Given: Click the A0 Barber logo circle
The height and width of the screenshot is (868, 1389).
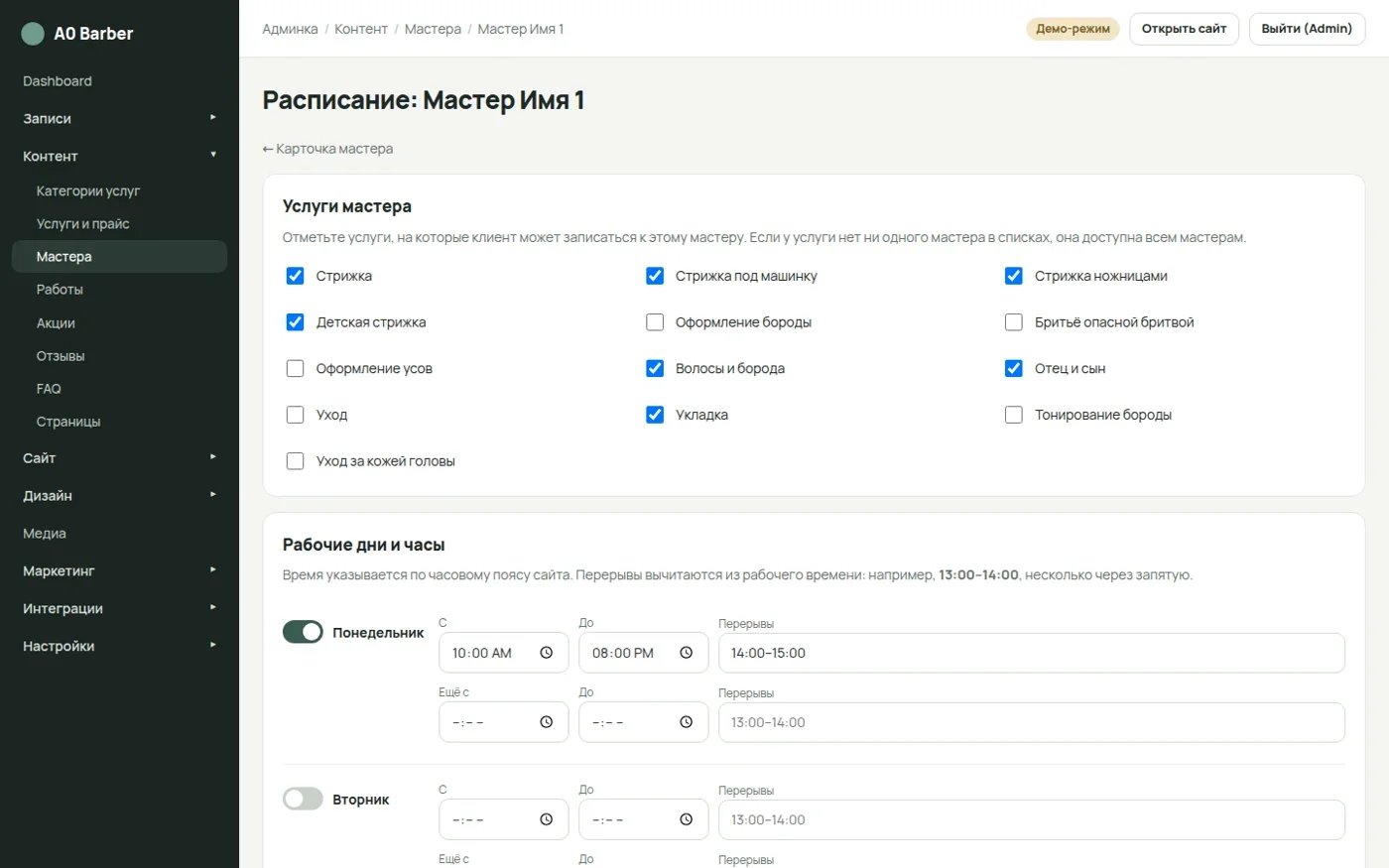Looking at the screenshot, I should point(33,34).
